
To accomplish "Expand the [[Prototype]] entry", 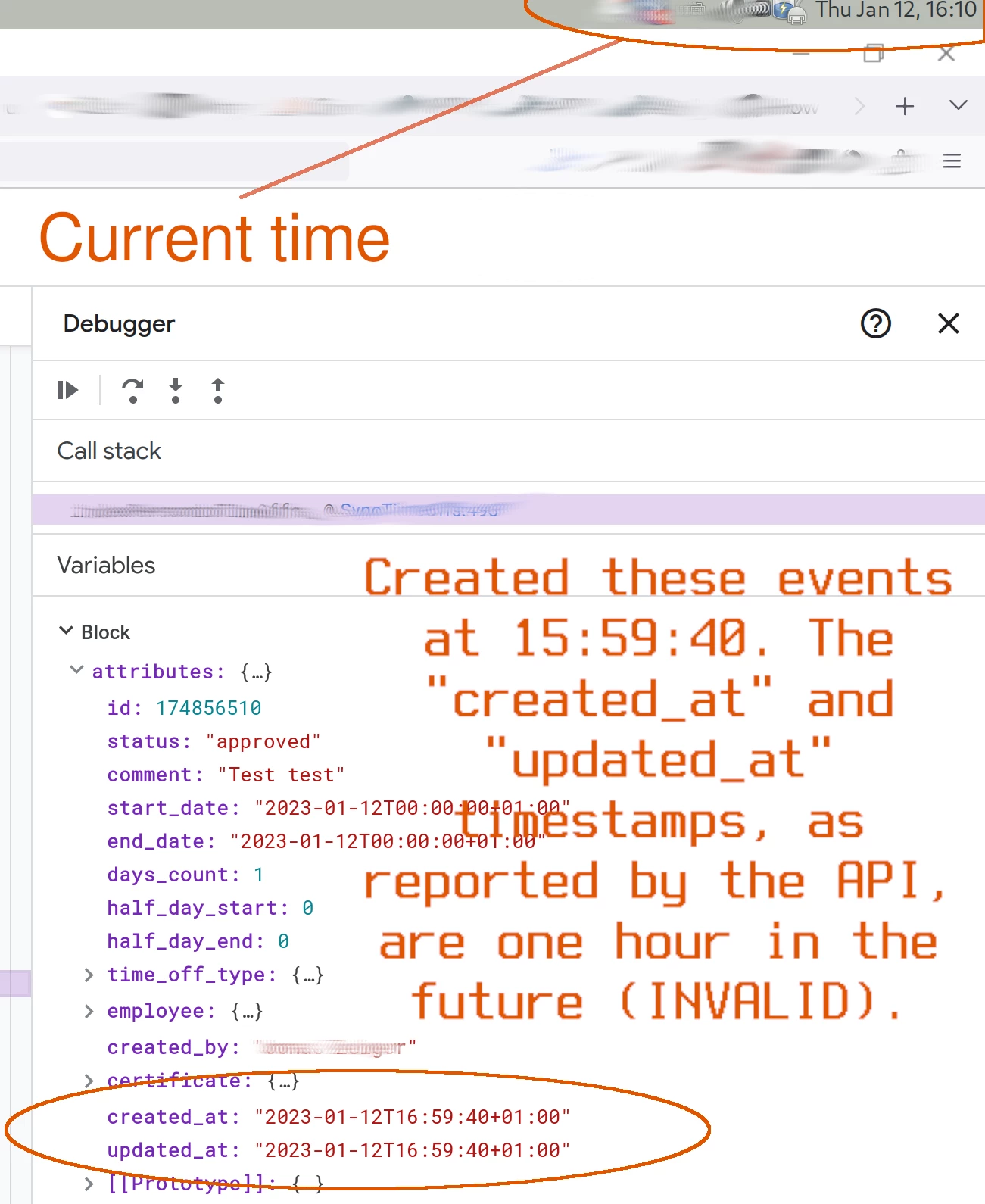I will tap(89, 1184).
